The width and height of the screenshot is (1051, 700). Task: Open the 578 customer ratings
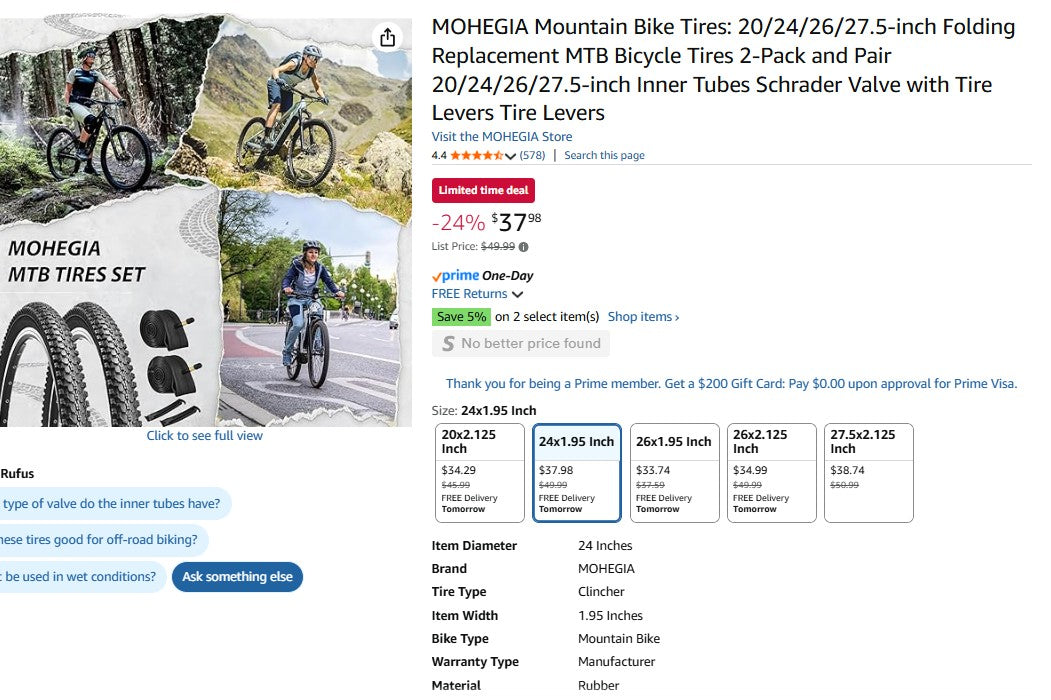pos(531,155)
